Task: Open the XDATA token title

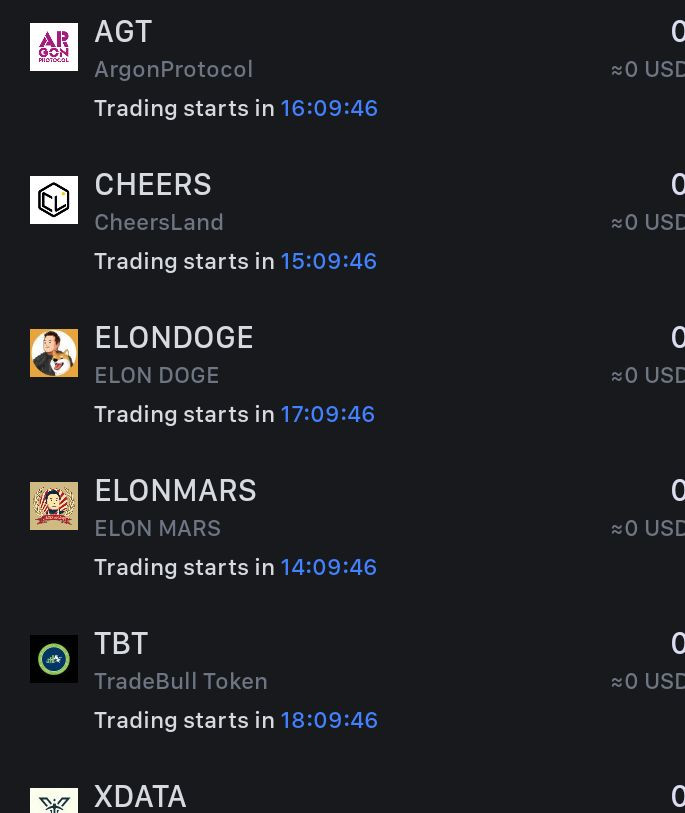Action: coord(141,796)
